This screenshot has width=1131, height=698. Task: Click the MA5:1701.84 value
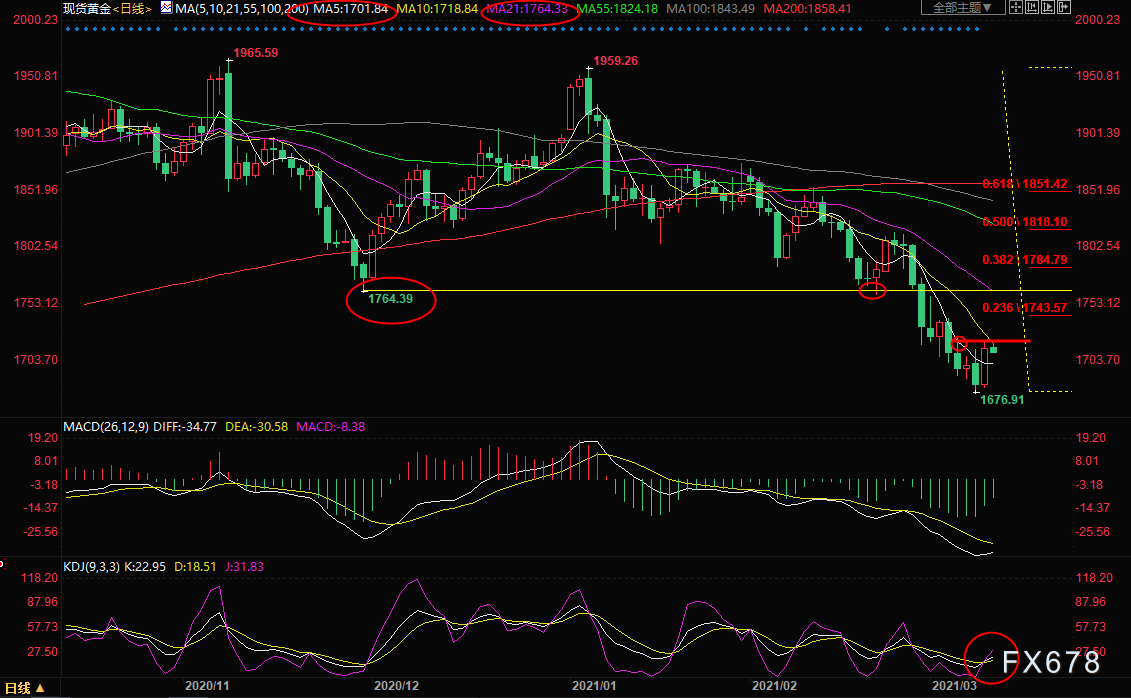(x=350, y=9)
